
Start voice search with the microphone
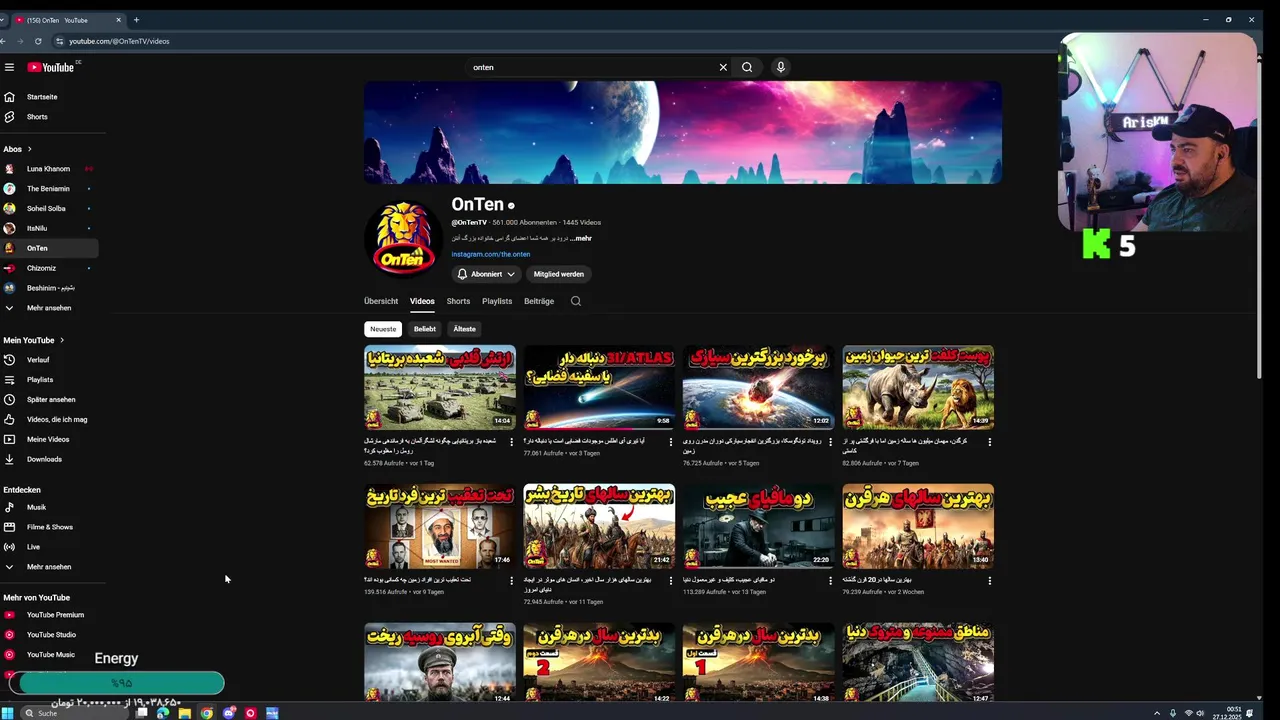[781, 67]
